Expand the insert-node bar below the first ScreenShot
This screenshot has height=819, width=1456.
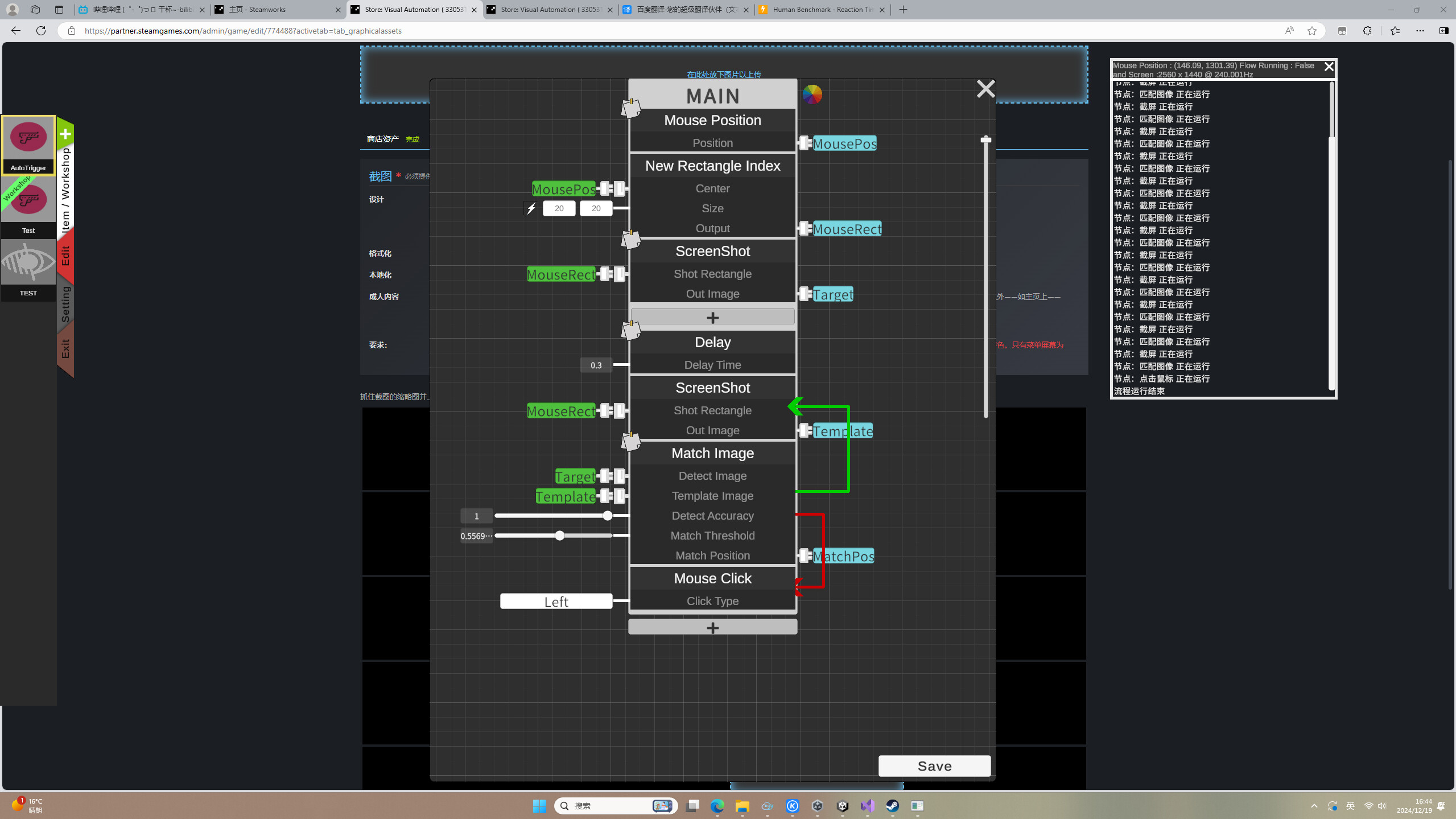click(x=712, y=316)
